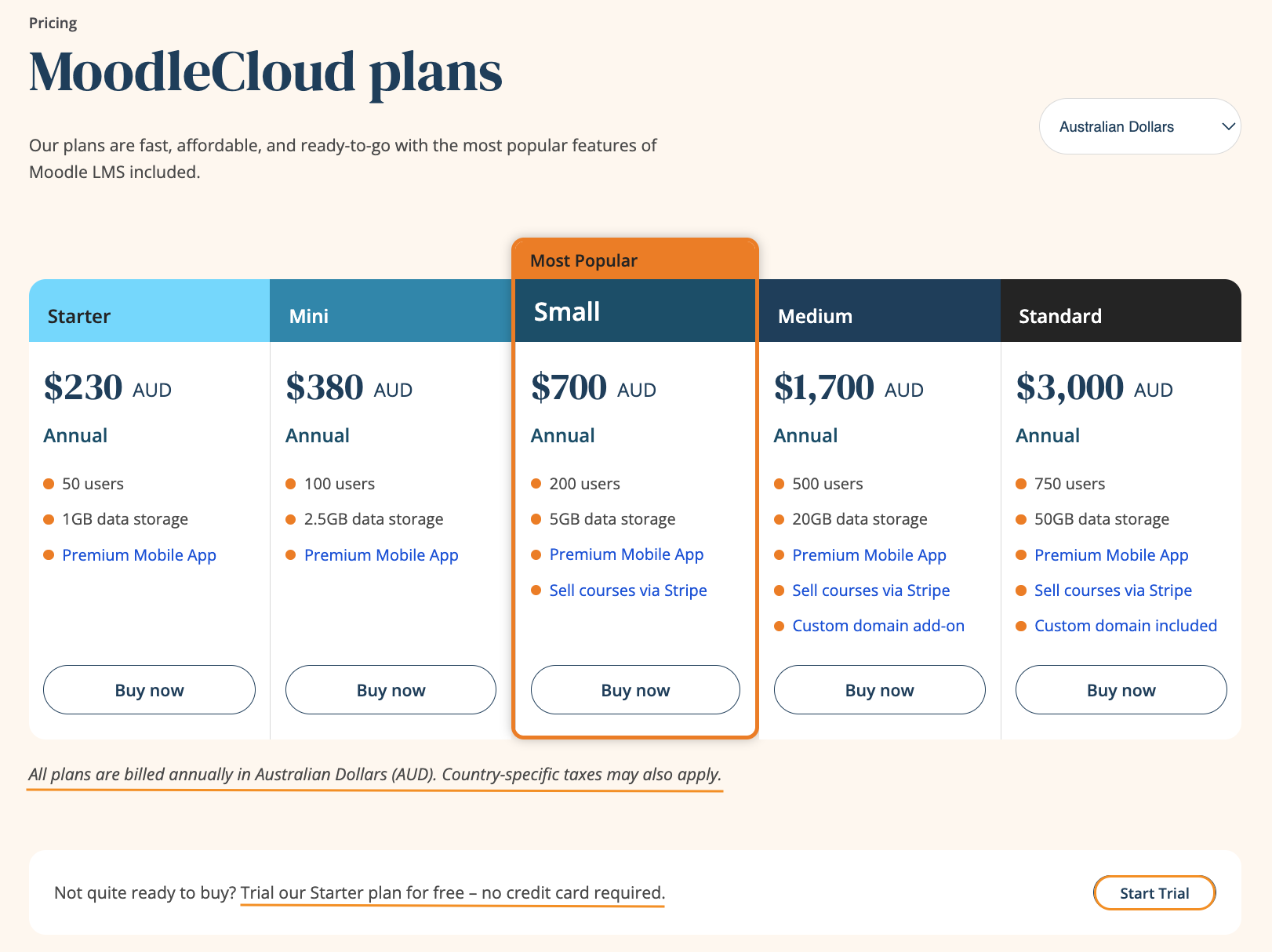The height and width of the screenshot is (952, 1272).
Task: Open the Premium Mobile App link under Starter
Action: point(139,554)
